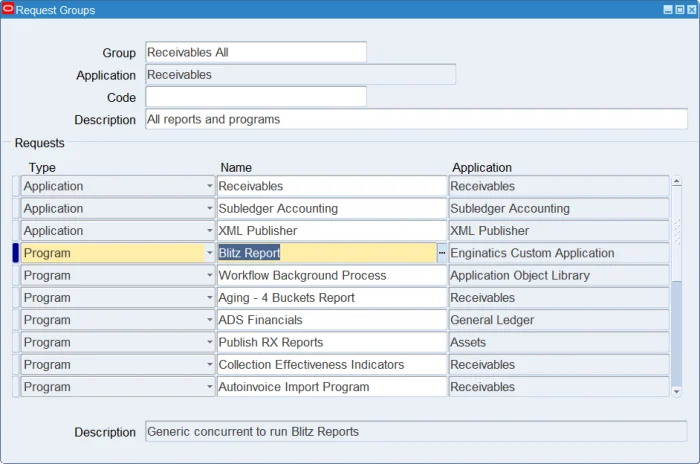Select Name cell 'Receivables'
The image size is (700, 464).
pos(332,186)
